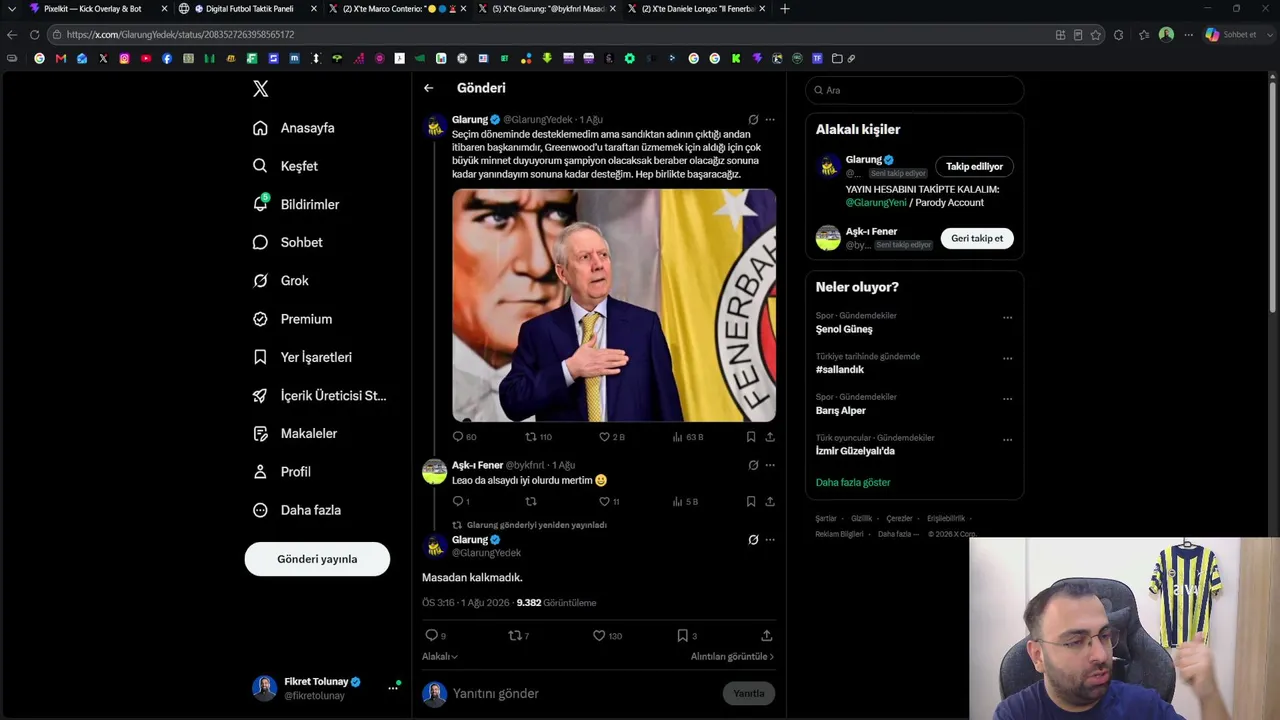Open a new browser tab
Screen dimensions: 1280x720
pos(785,9)
